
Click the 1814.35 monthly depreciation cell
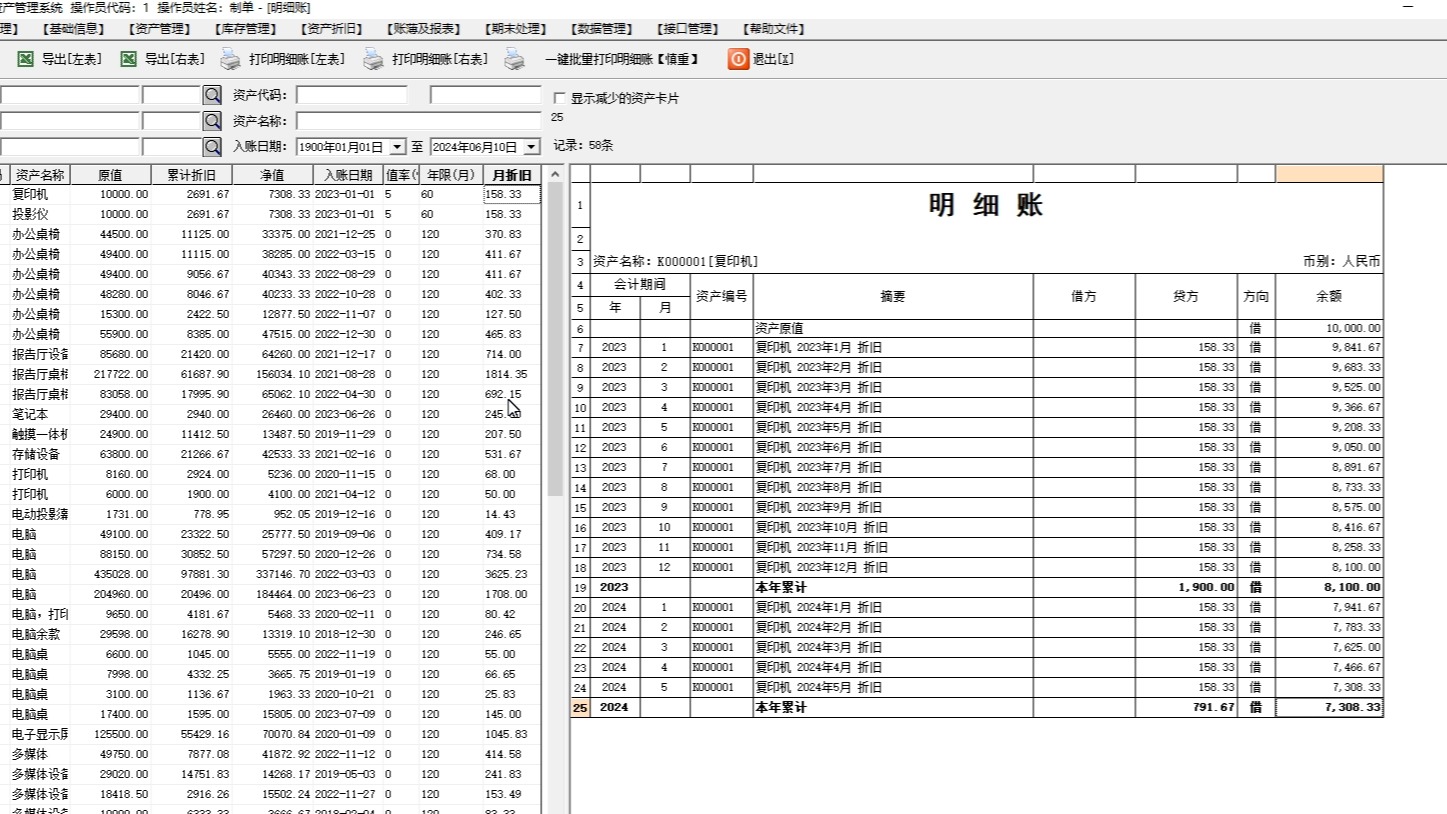[x=512, y=374]
